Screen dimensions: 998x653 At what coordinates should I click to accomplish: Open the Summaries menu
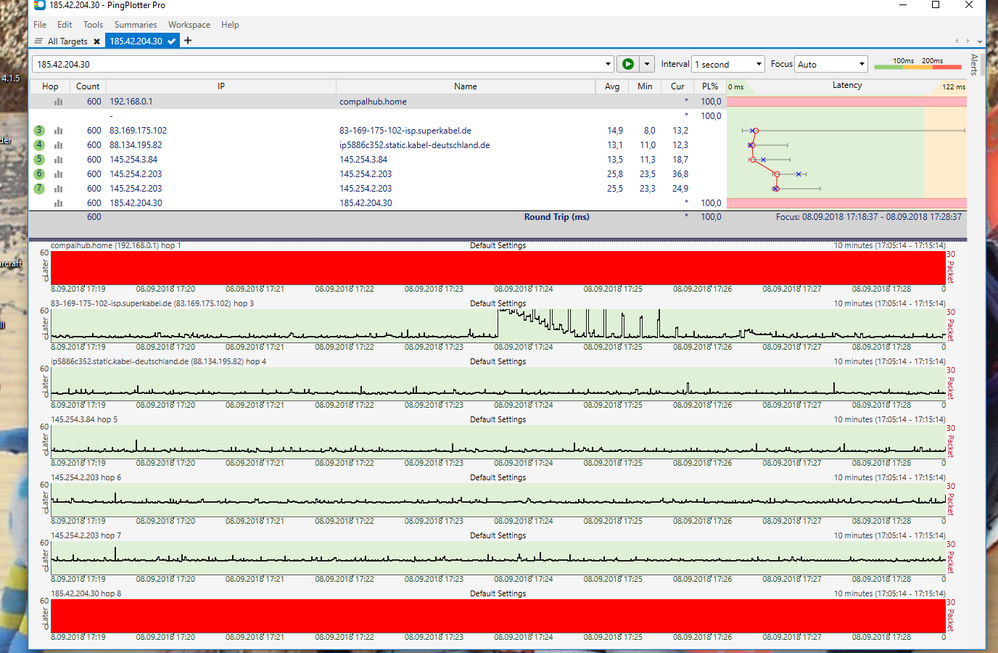point(135,24)
